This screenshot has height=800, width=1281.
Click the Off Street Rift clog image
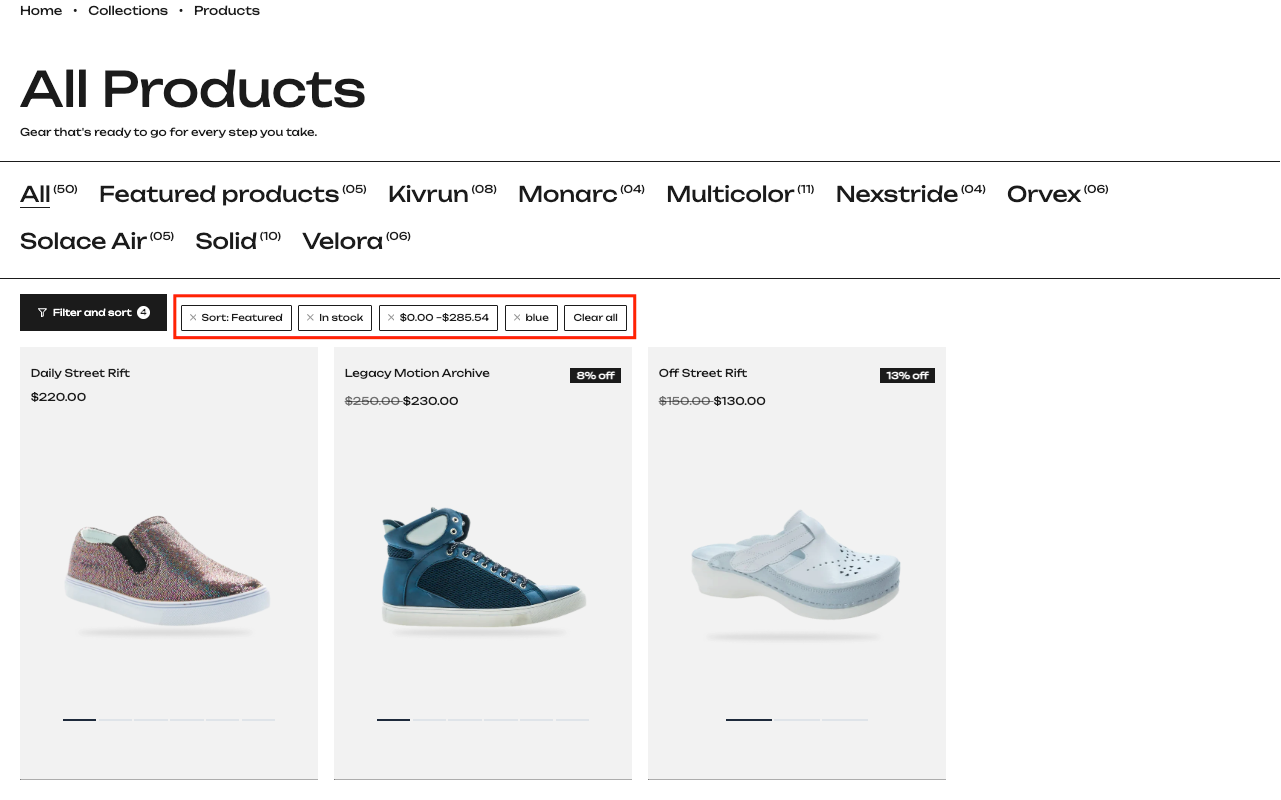point(797,573)
